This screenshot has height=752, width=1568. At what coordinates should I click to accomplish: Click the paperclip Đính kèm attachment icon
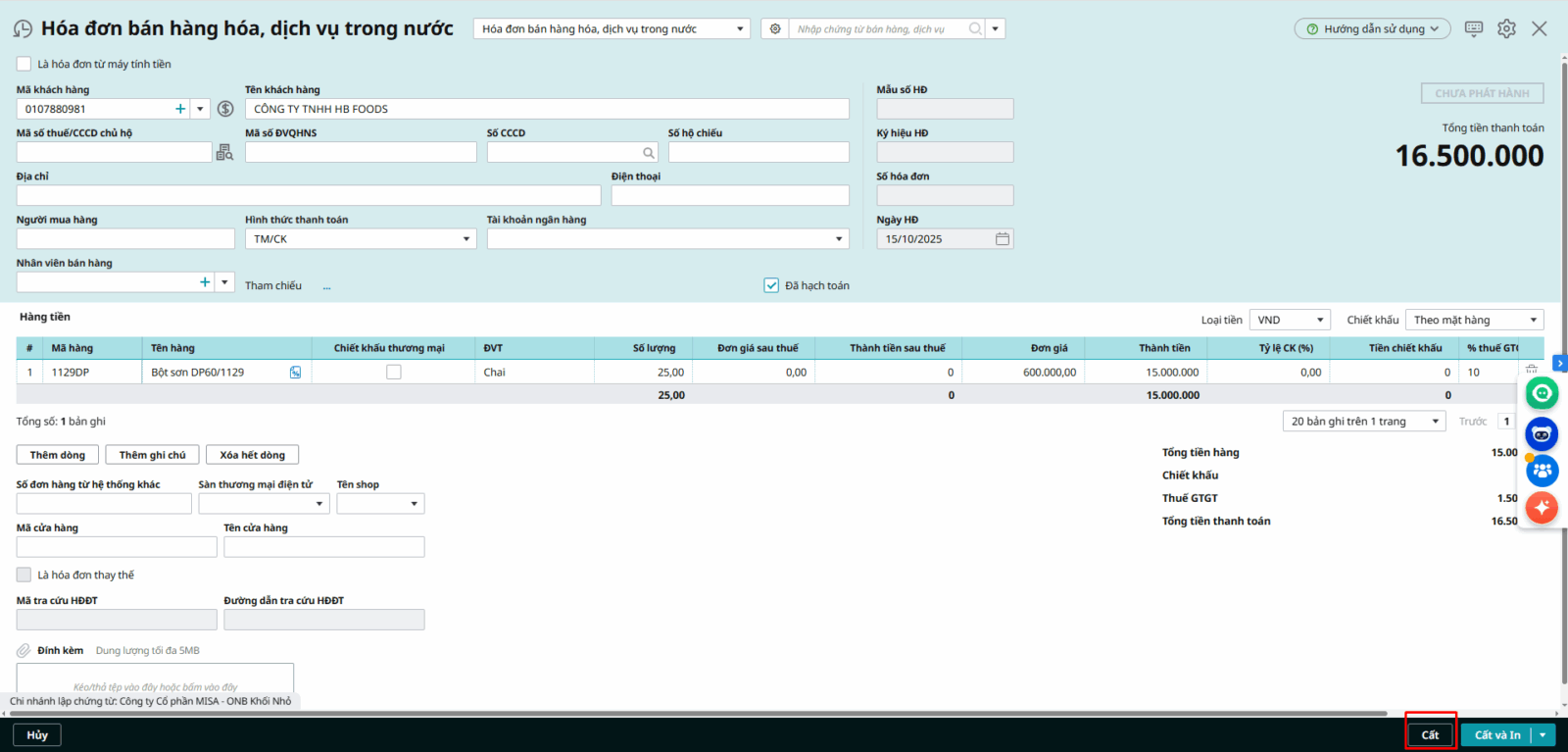[24, 651]
